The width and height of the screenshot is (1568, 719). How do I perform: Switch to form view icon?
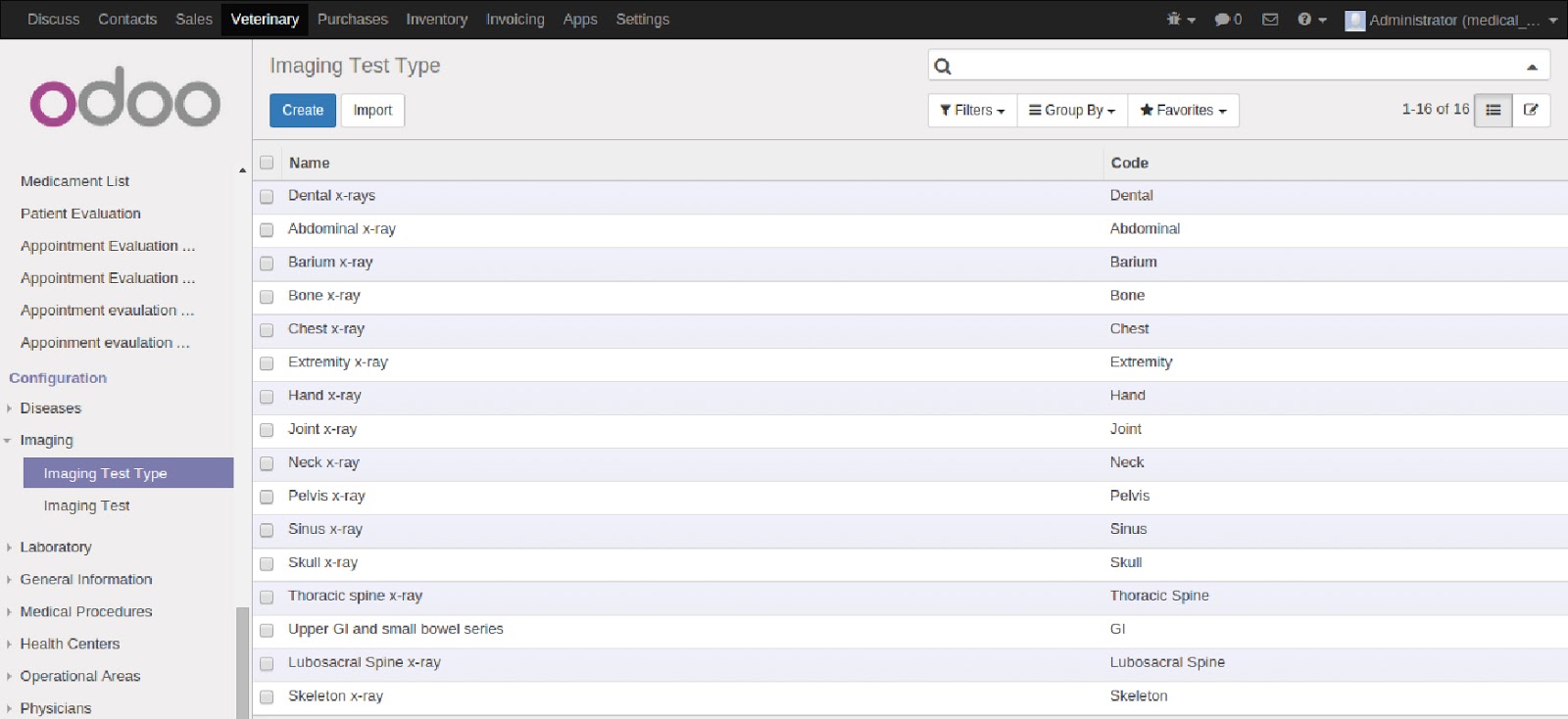pos(1531,110)
